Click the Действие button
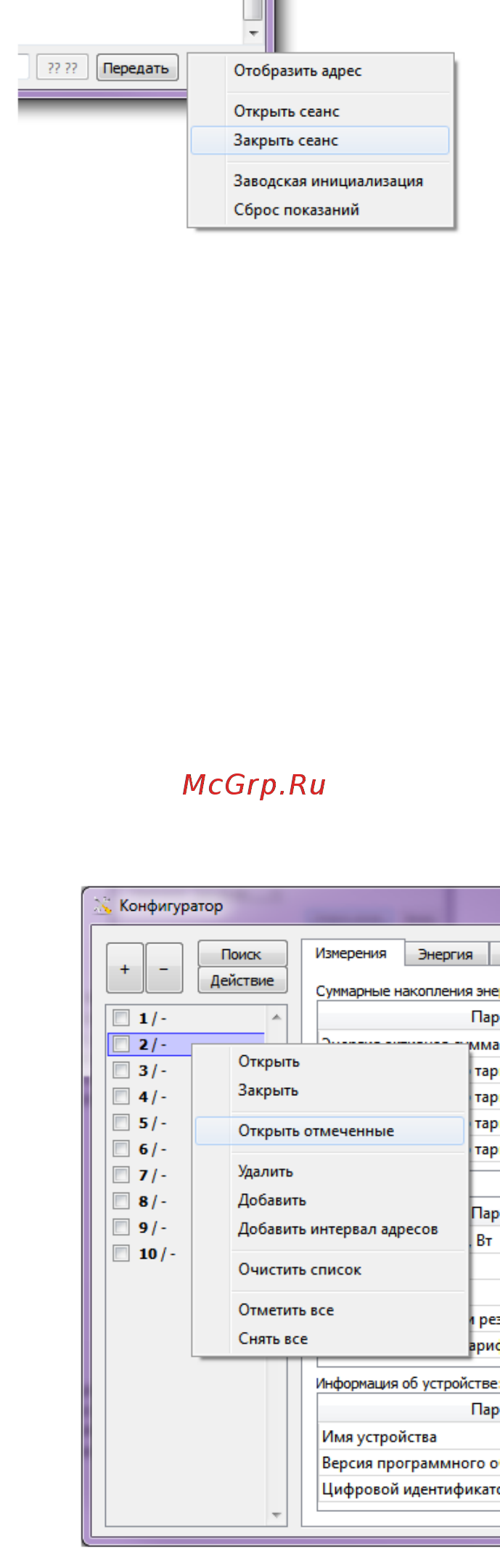 (x=242, y=980)
